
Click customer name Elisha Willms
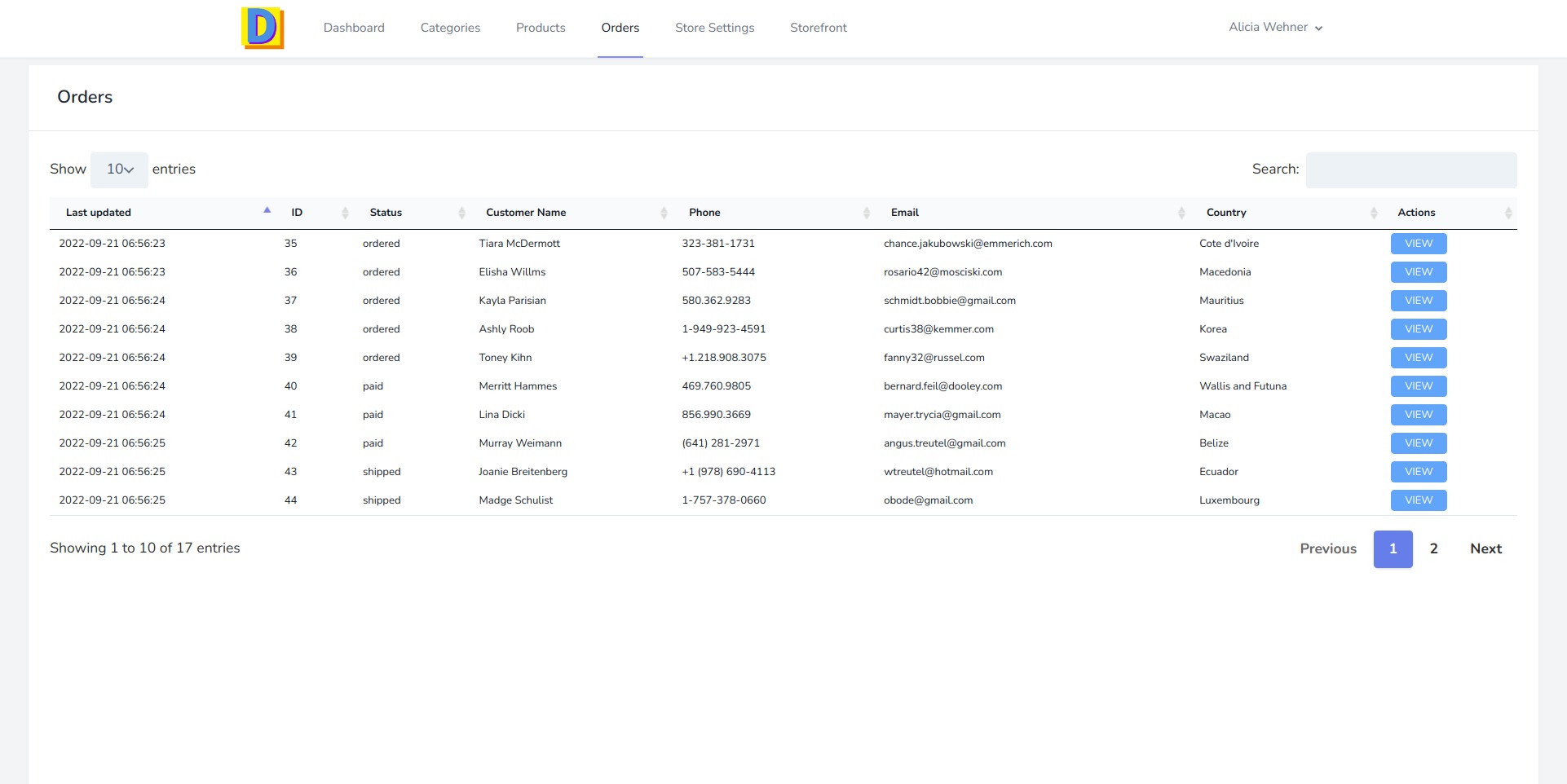pos(512,272)
